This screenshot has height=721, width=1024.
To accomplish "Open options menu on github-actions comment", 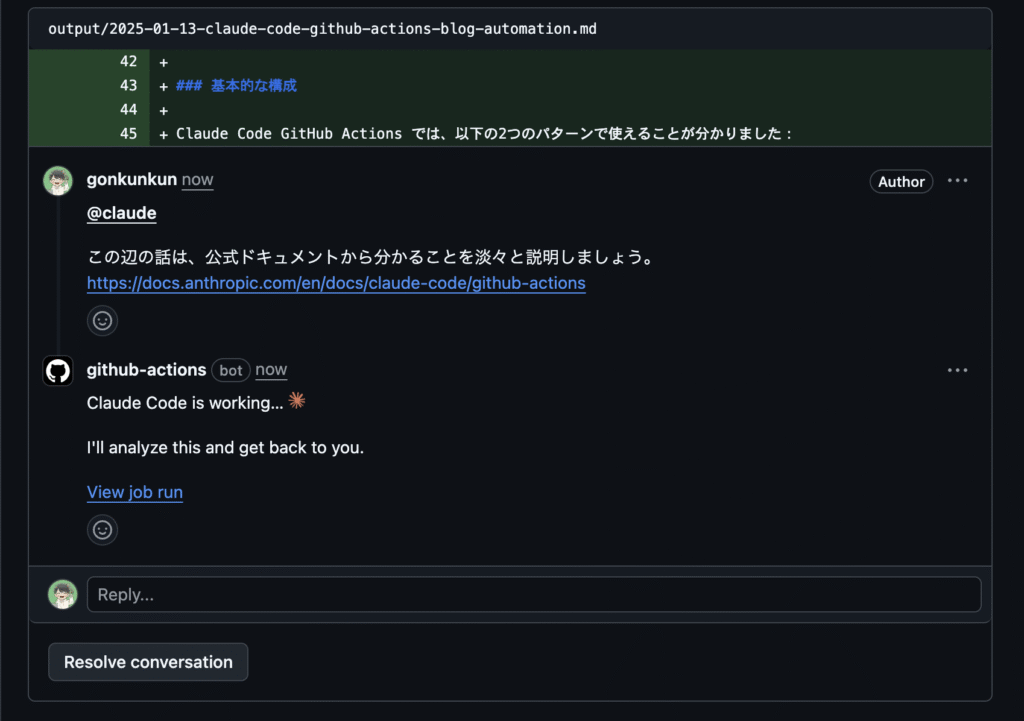I will click(957, 370).
